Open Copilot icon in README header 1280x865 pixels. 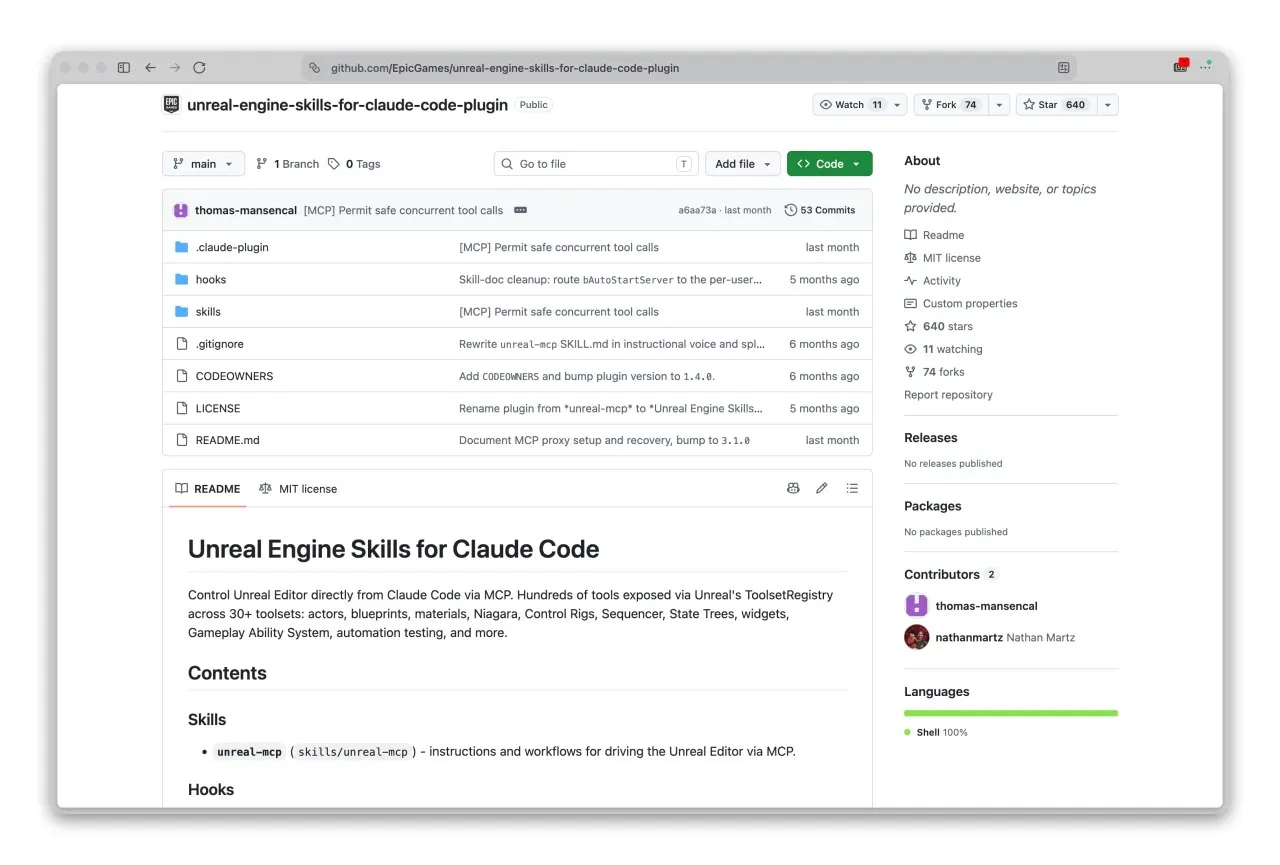pyautogui.click(x=793, y=488)
